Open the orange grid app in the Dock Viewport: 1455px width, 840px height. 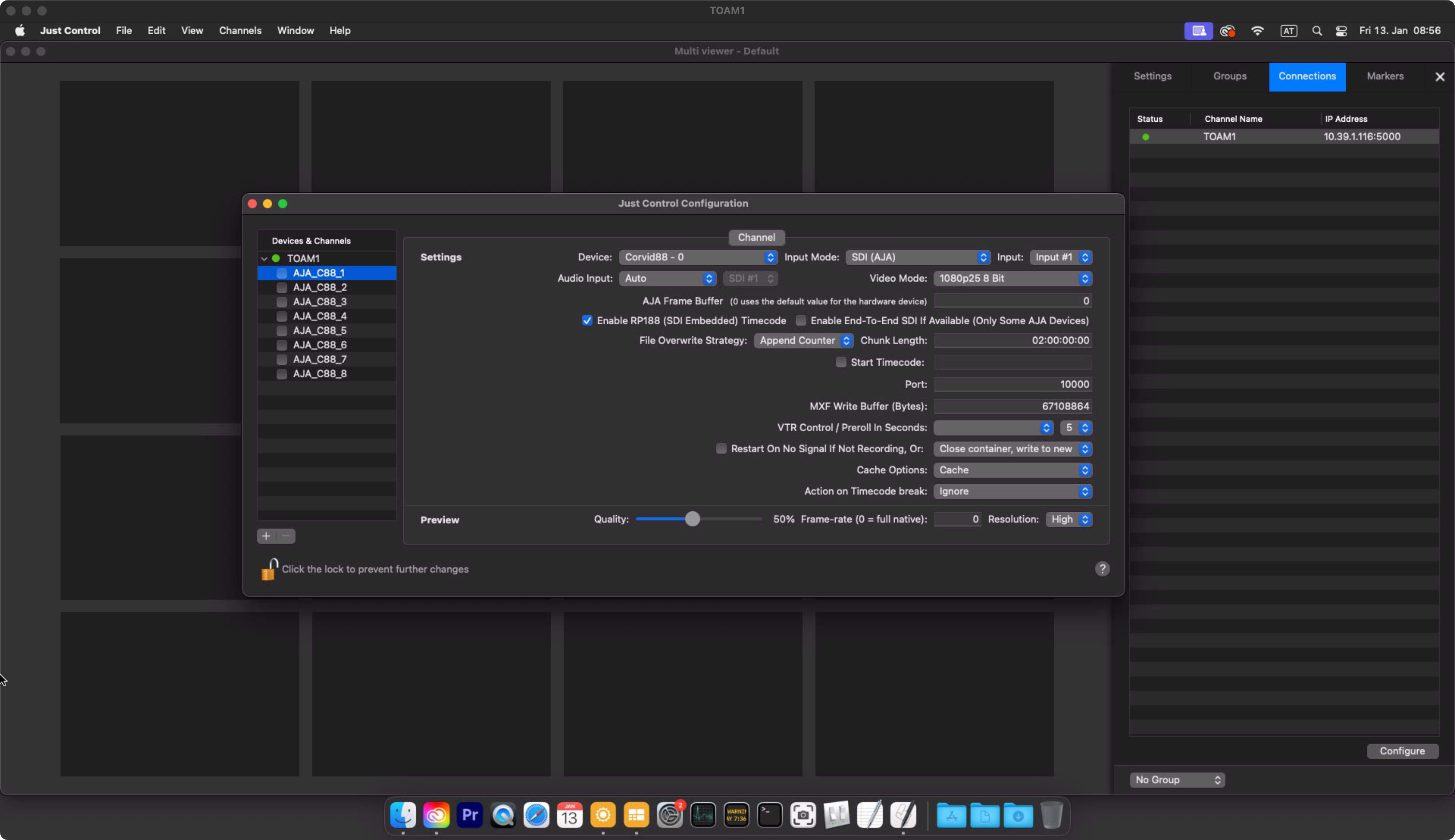coord(636,815)
